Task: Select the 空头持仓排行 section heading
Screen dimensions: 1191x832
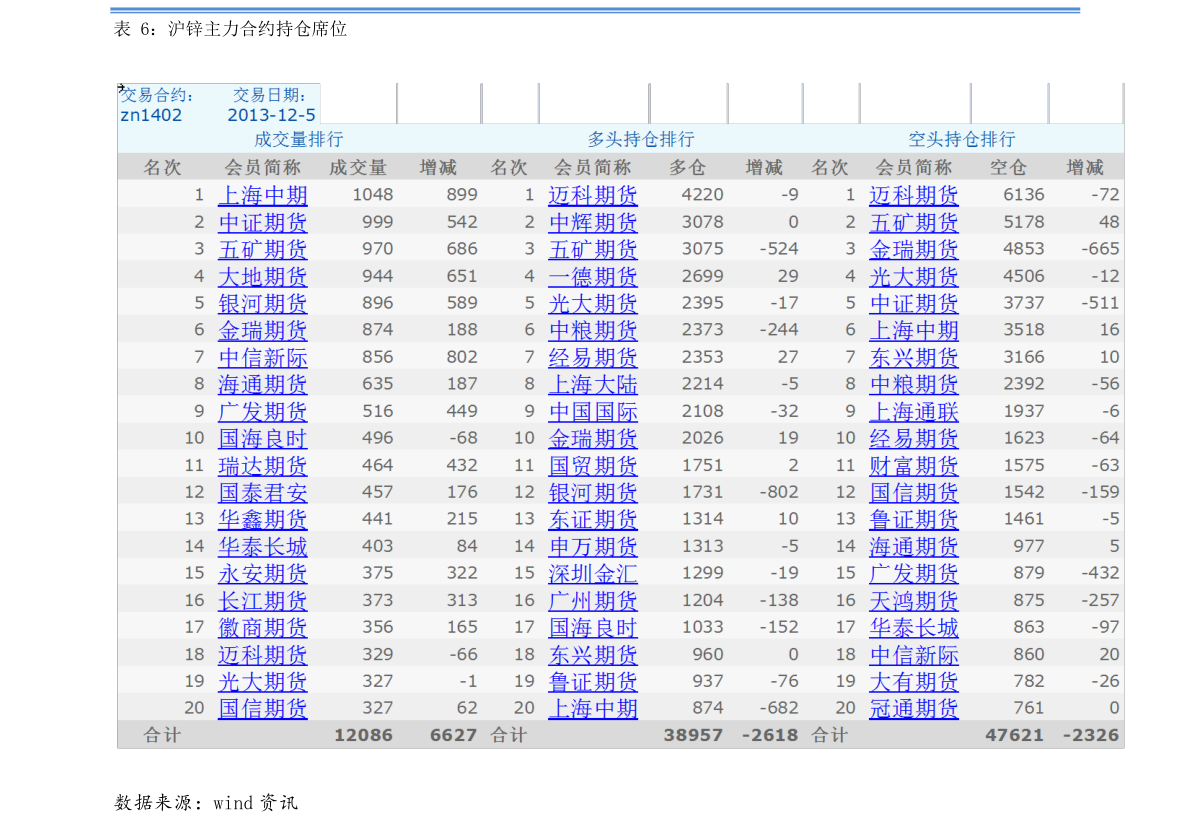Action: click(962, 139)
